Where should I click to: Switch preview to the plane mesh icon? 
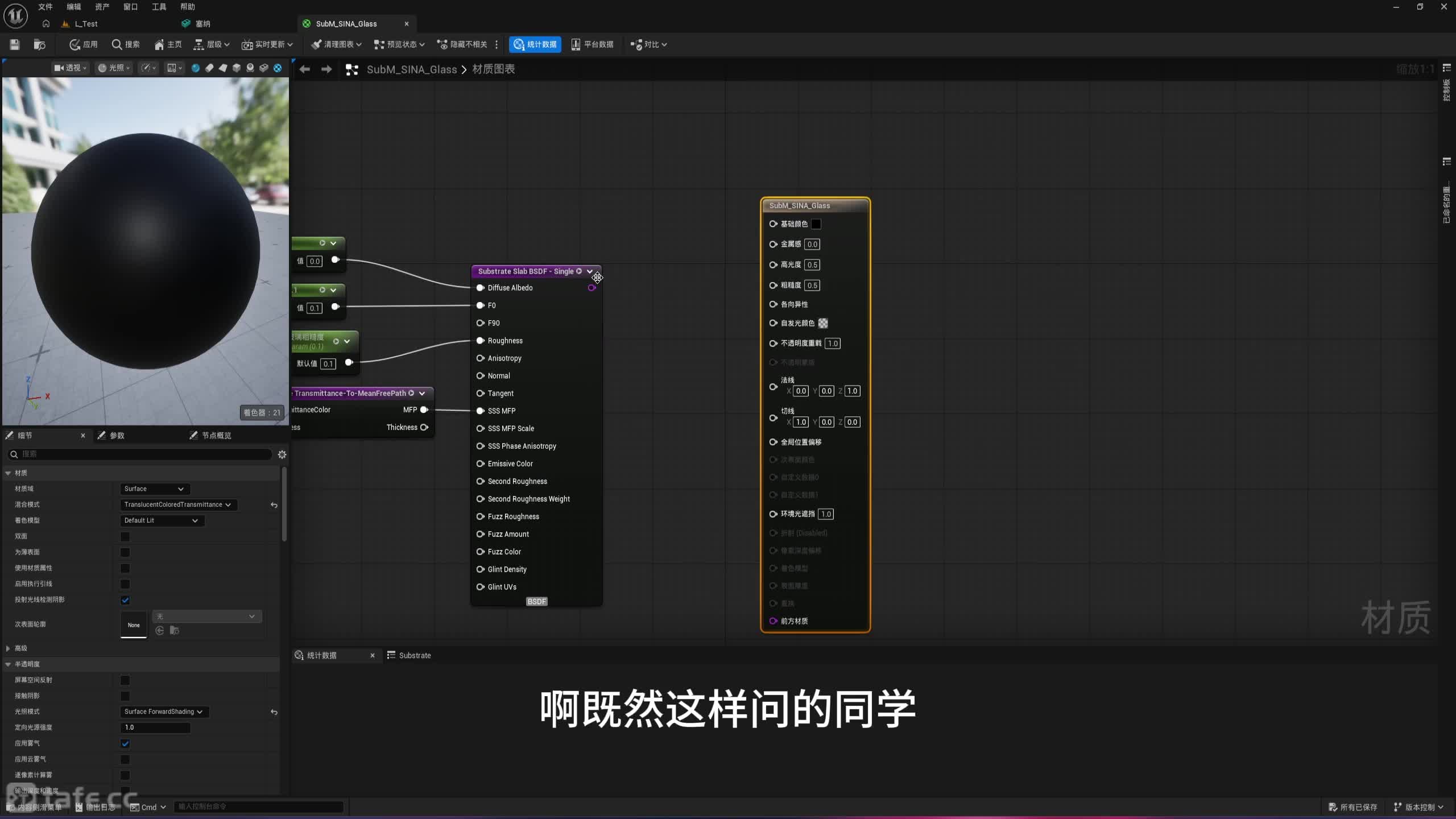coord(223,68)
